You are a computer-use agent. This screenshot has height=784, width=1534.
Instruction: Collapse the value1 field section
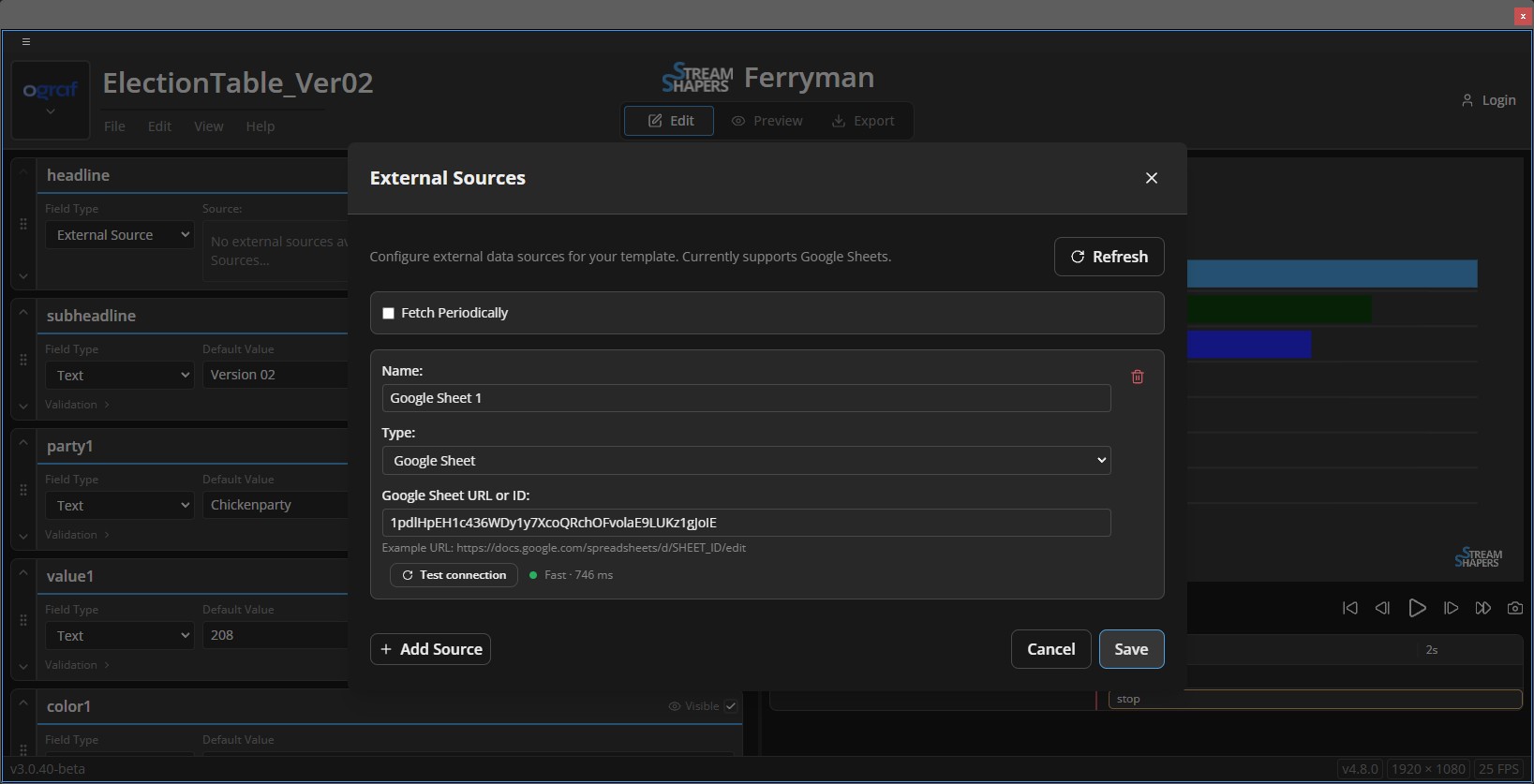23,572
